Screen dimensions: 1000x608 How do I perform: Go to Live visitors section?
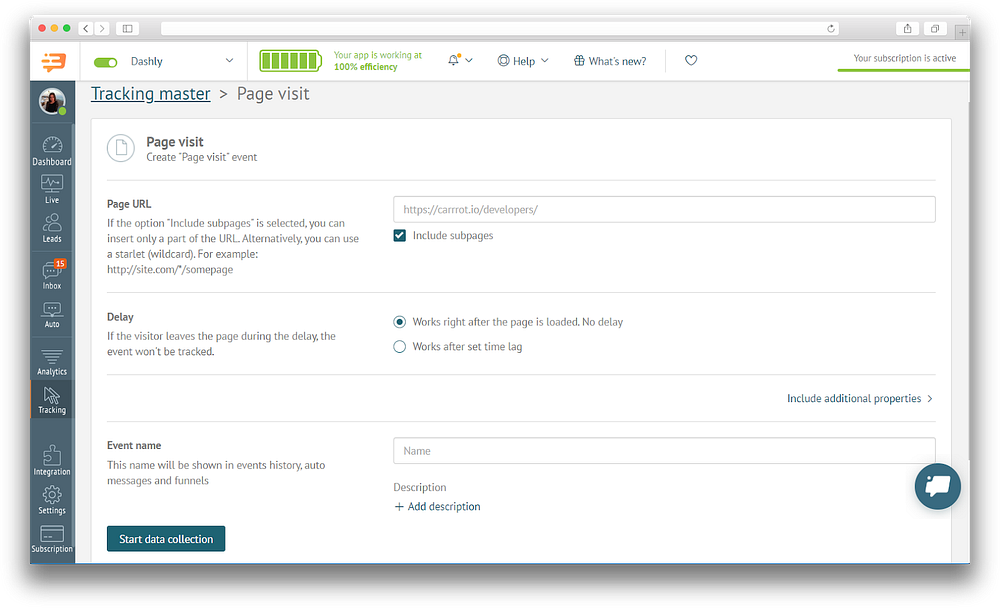tap(52, 189)
